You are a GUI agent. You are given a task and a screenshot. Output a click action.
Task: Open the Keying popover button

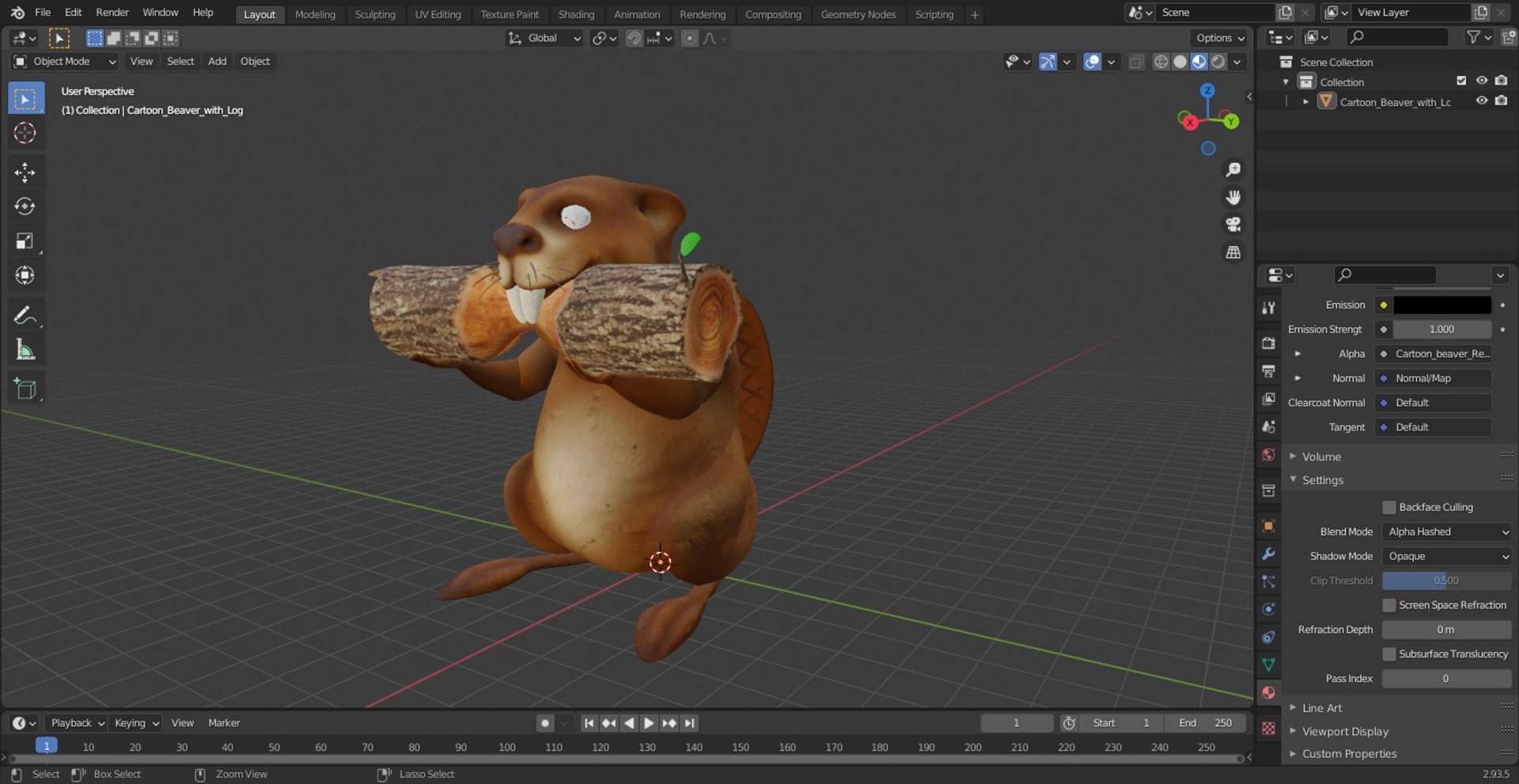click(136, 723)
